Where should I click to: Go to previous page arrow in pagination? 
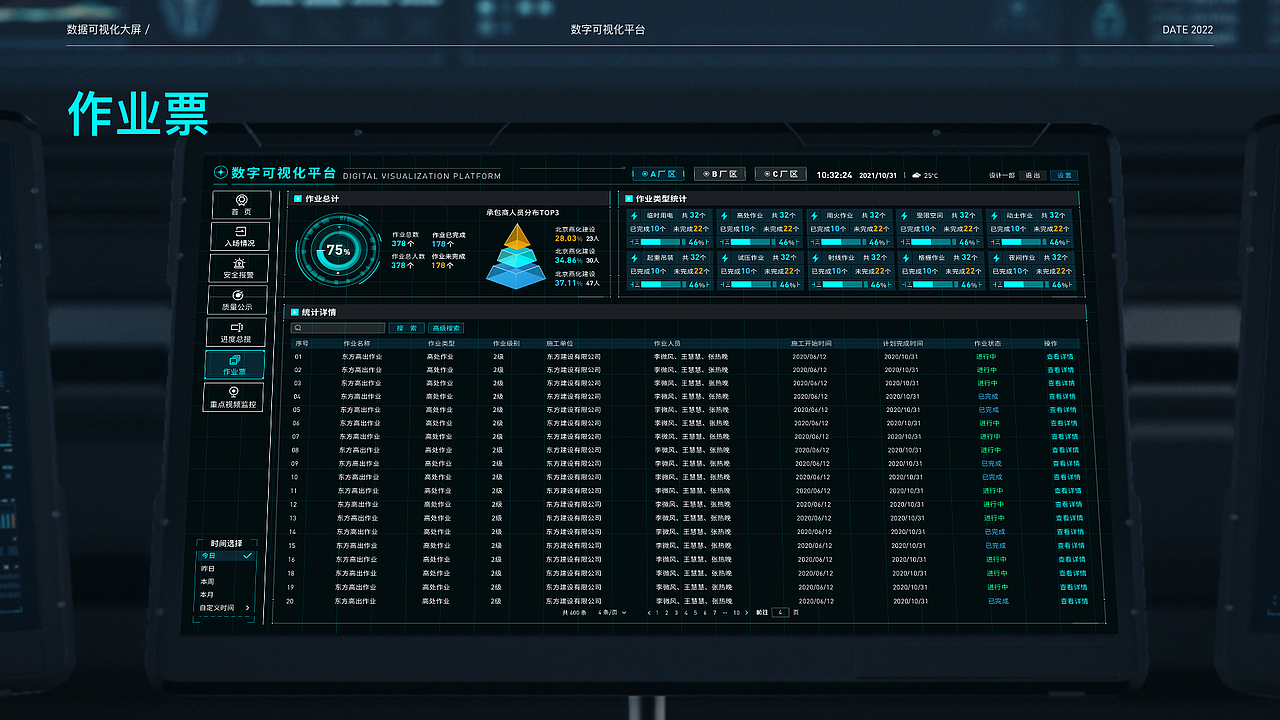coord(649,612)
